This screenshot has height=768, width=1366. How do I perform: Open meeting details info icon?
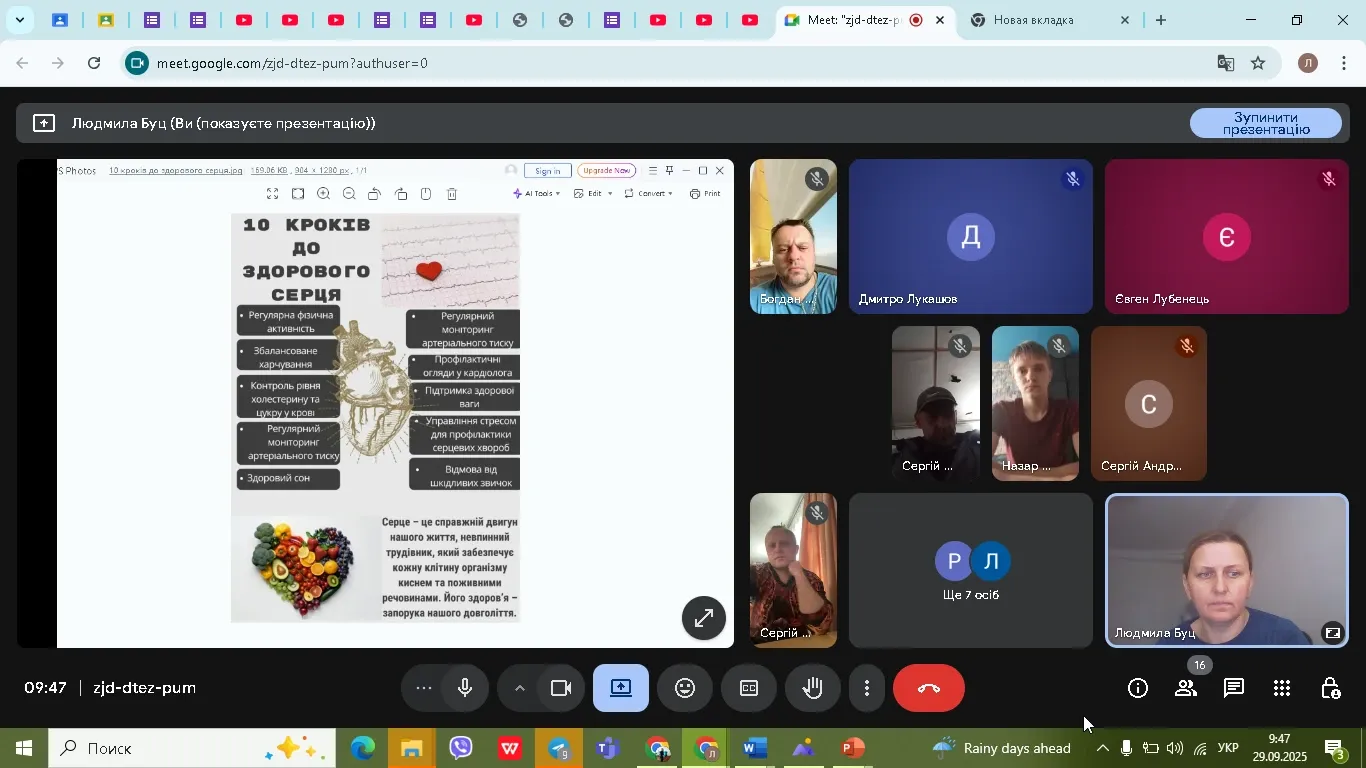click(1137, 688)
